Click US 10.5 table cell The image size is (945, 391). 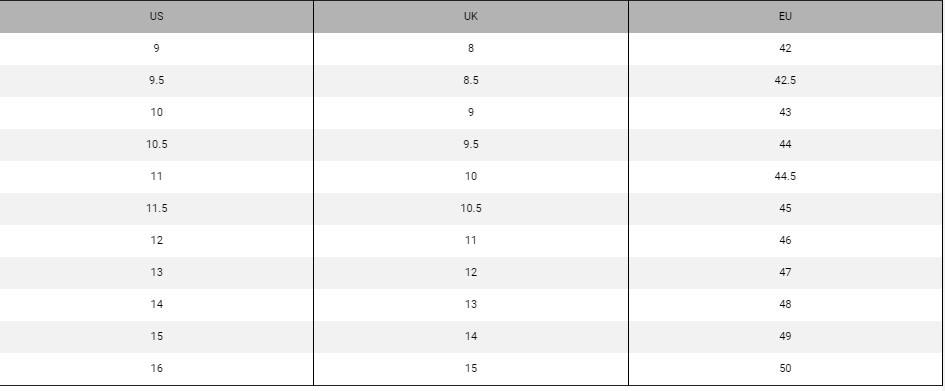[157, 145]
